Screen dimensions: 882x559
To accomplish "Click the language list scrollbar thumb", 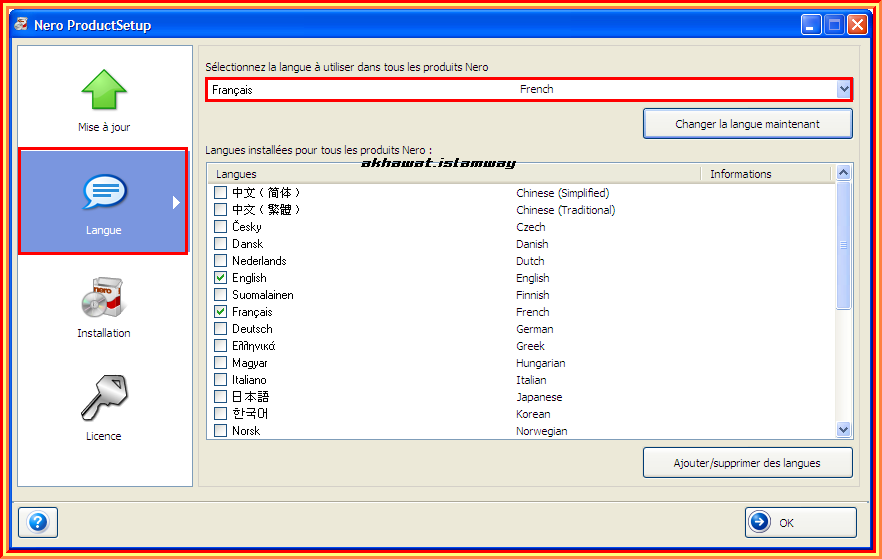I will click(843, 245).
